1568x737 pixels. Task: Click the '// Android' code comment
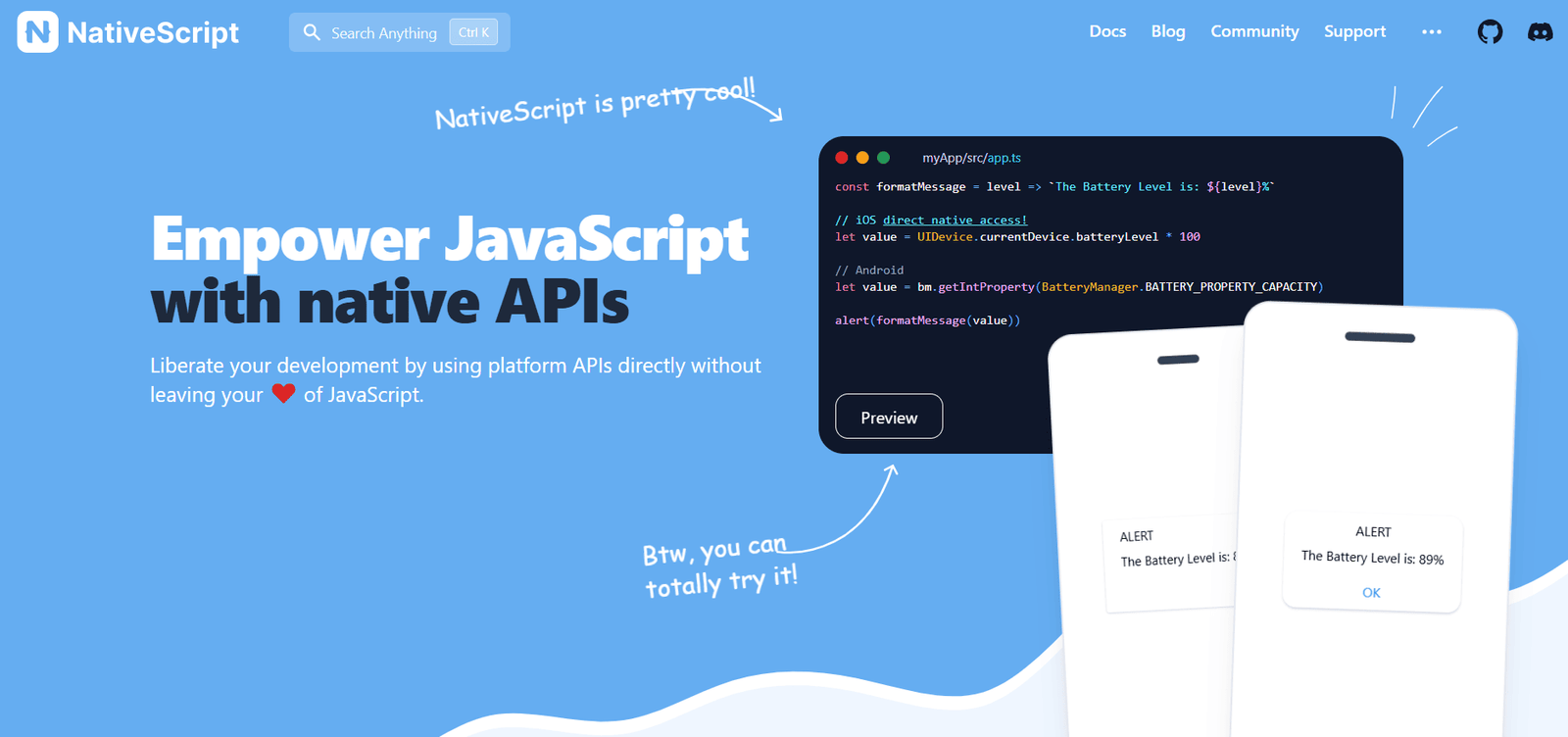(x=869, y=270)
